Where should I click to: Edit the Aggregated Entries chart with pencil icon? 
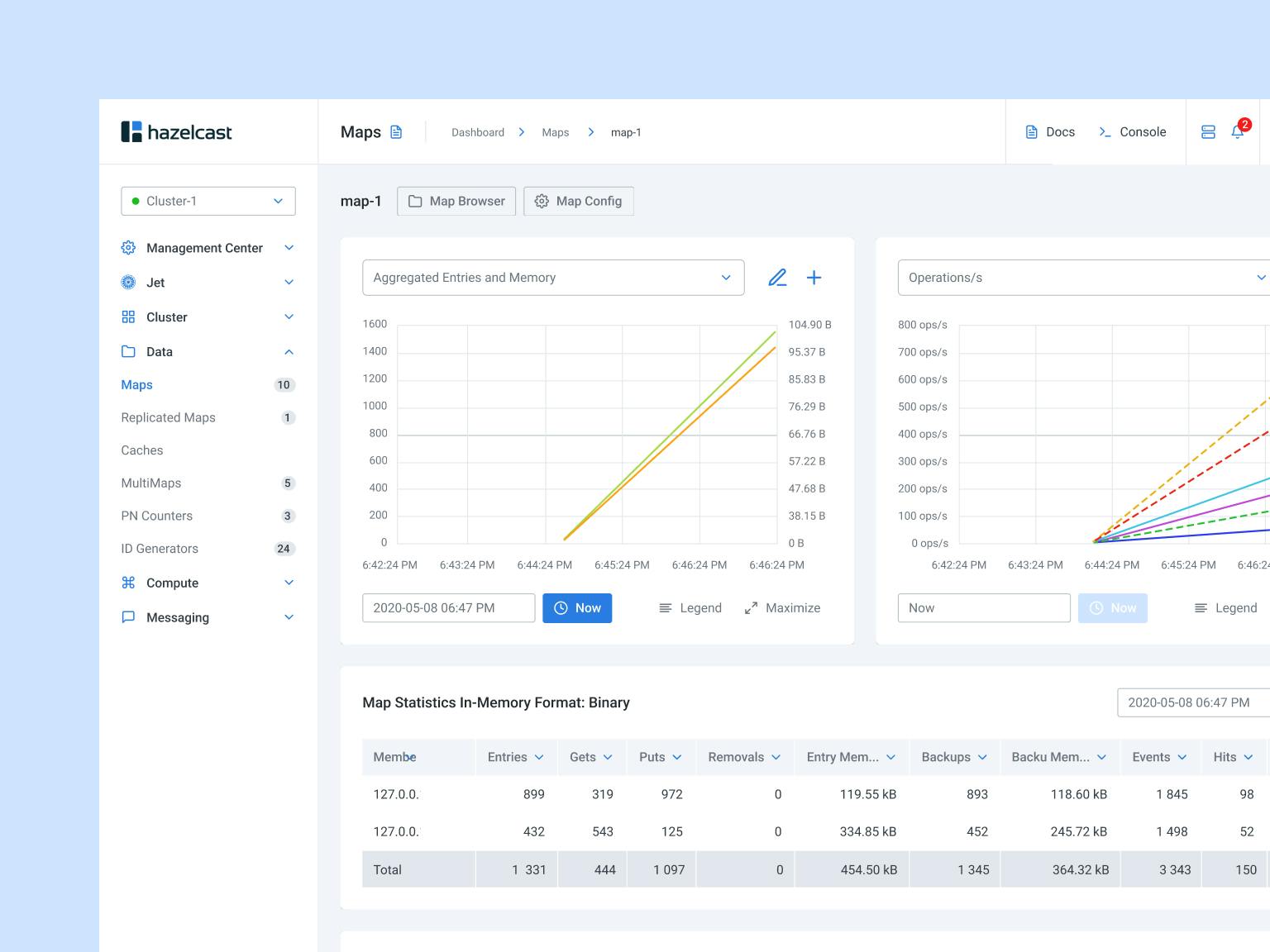tap(777, 278)
